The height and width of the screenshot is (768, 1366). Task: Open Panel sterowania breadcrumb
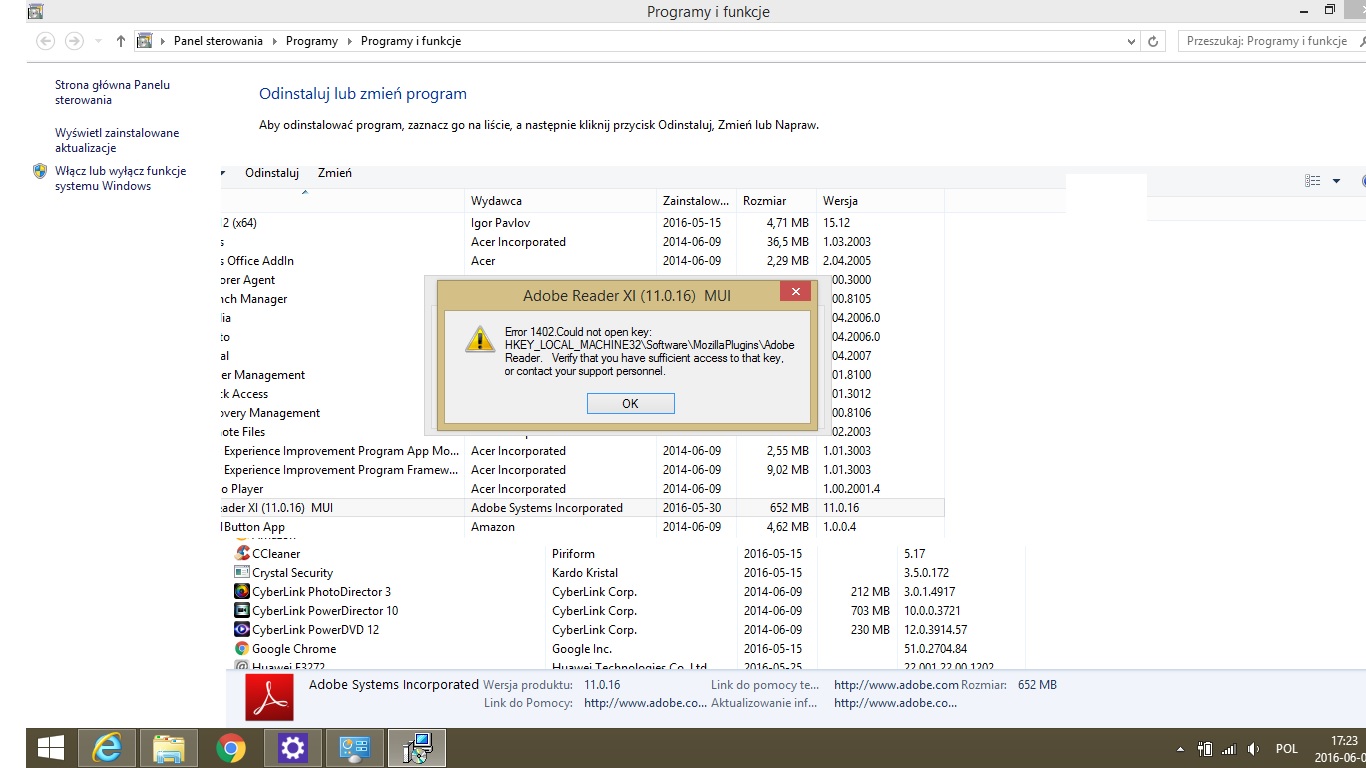(x=218, y=41)
